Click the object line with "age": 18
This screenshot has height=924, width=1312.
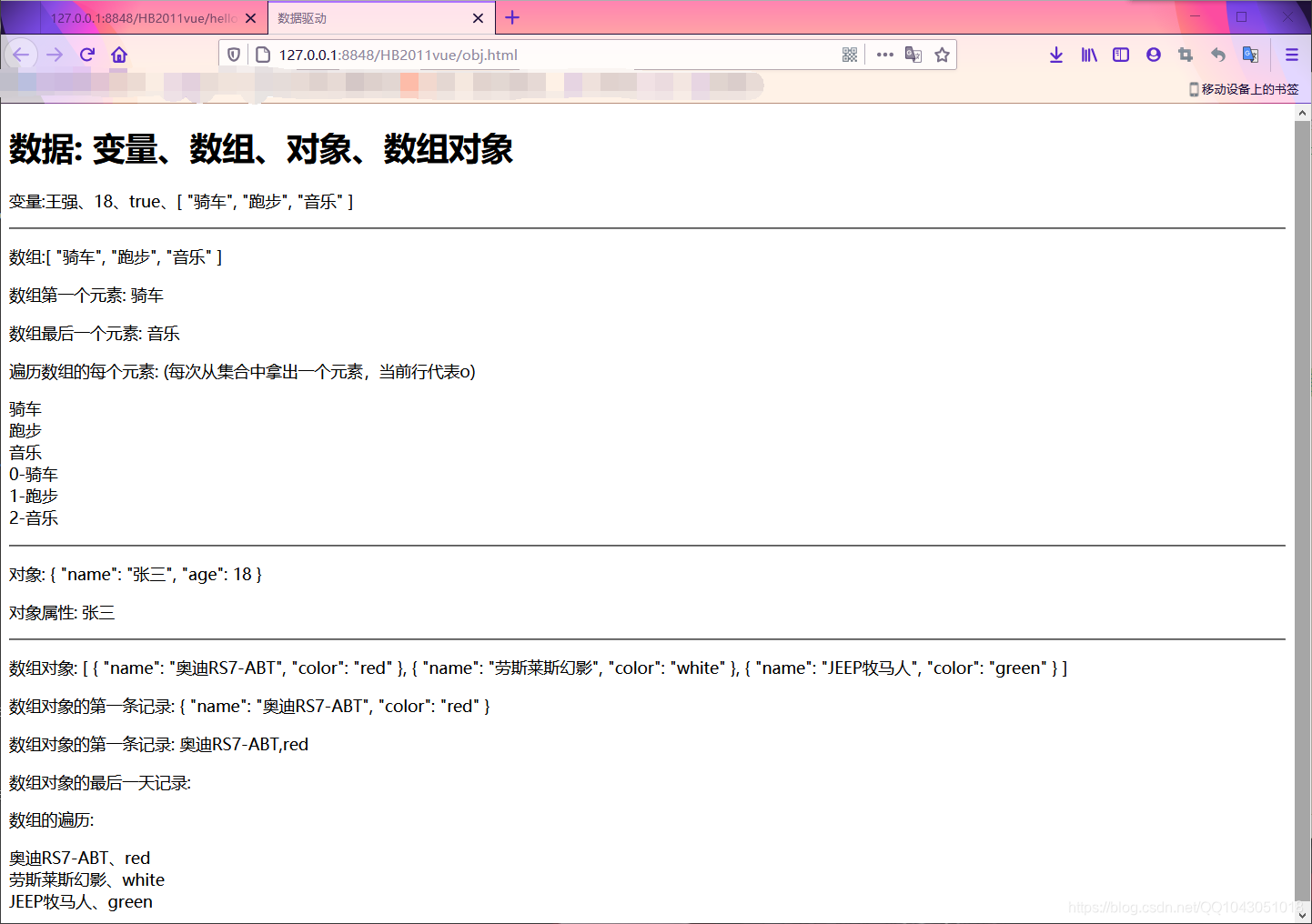click(x=136, y=575)
